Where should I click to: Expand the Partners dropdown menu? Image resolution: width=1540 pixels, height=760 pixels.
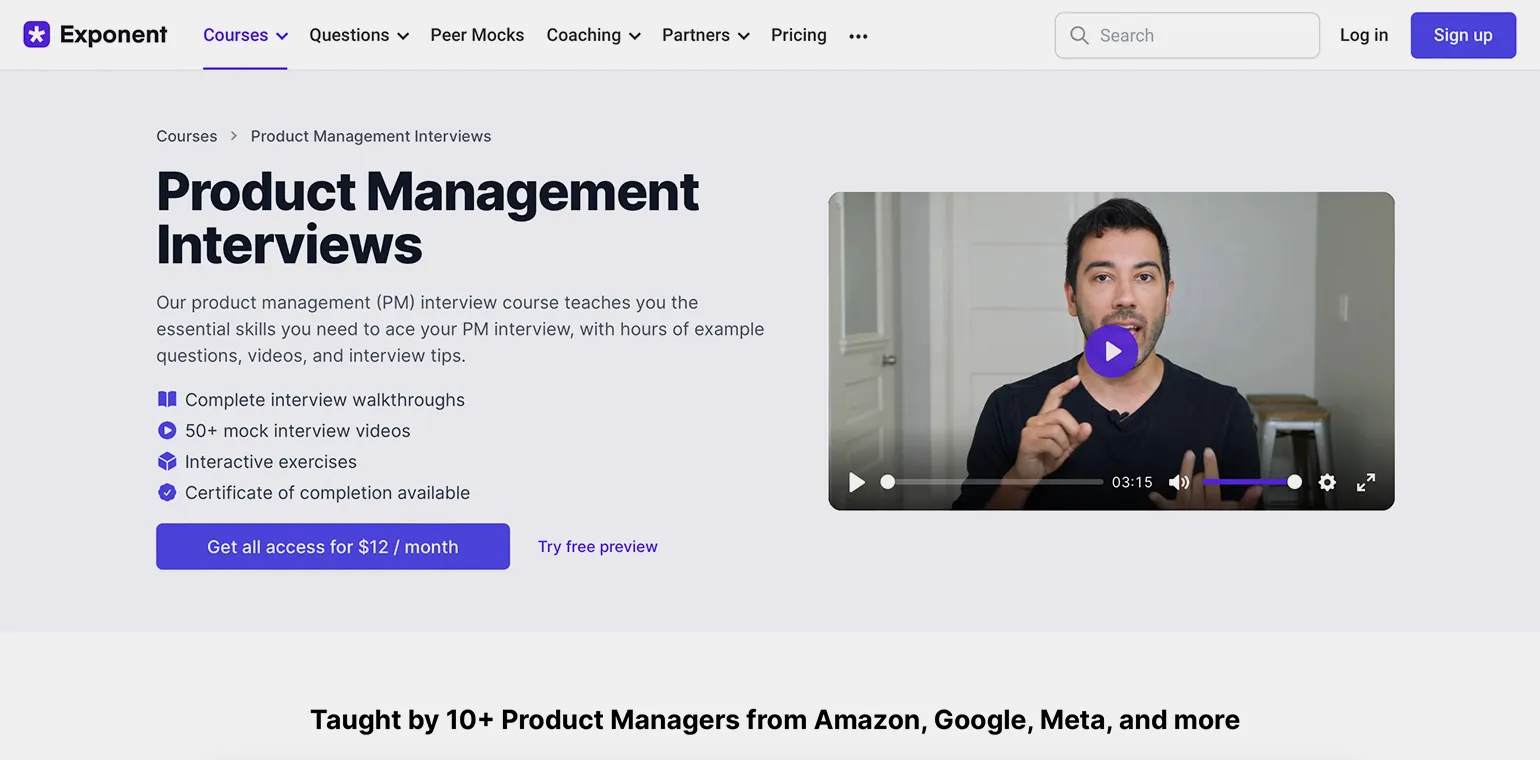[x=705, y=35]
